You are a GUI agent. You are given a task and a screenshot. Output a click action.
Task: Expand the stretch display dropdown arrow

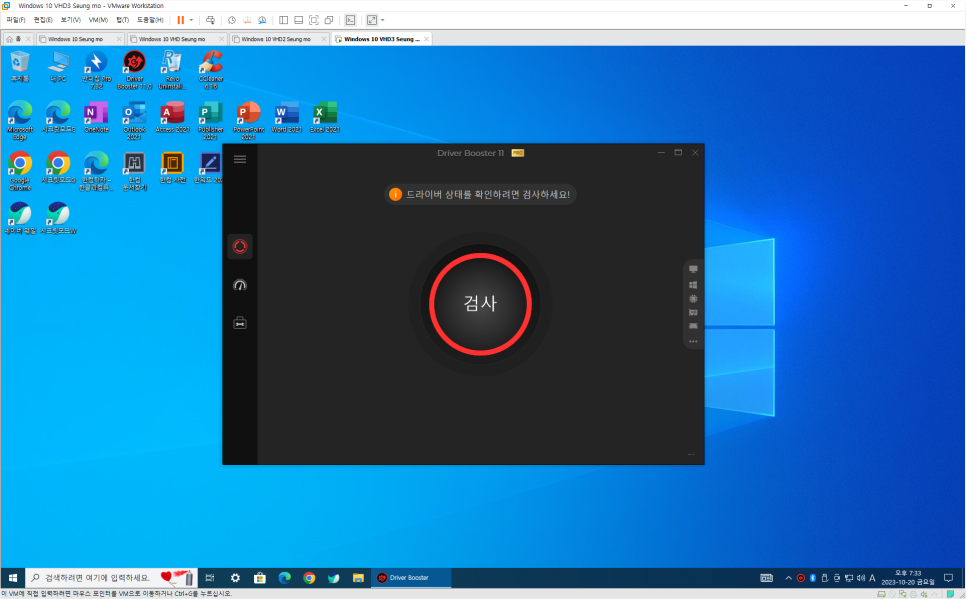click(383, 20)
